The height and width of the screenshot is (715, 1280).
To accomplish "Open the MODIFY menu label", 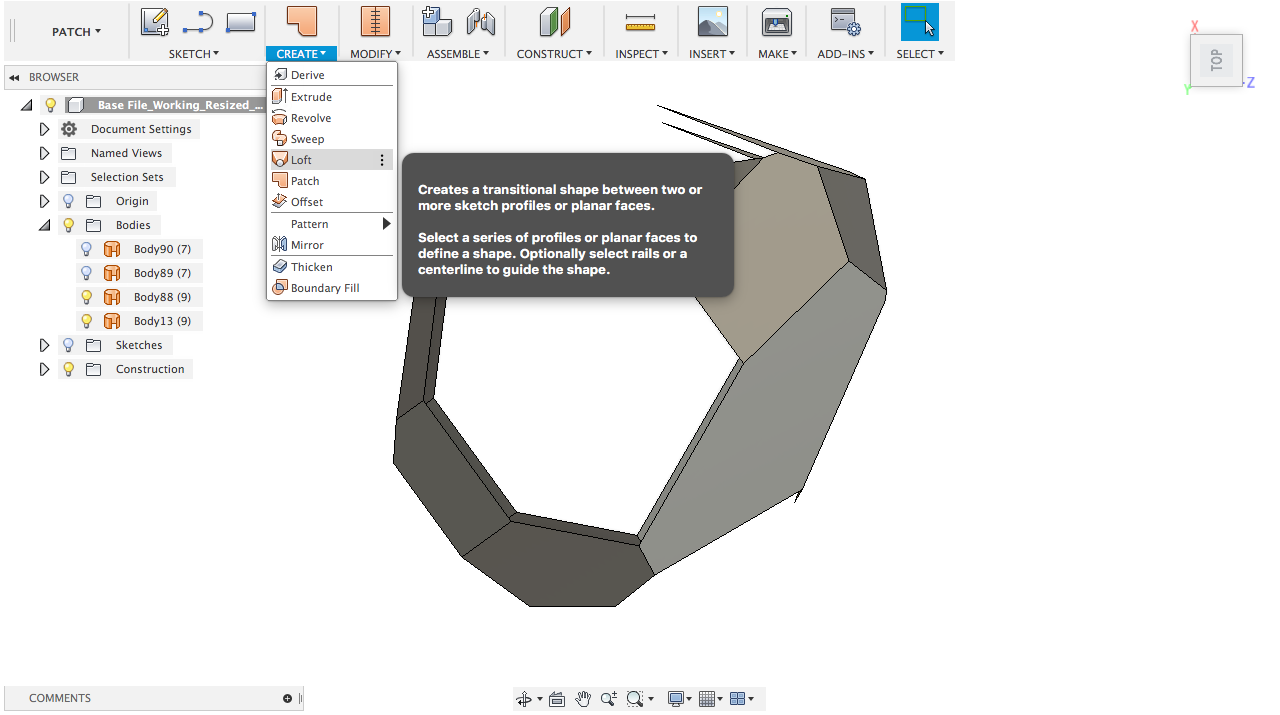I will (375, 54).
